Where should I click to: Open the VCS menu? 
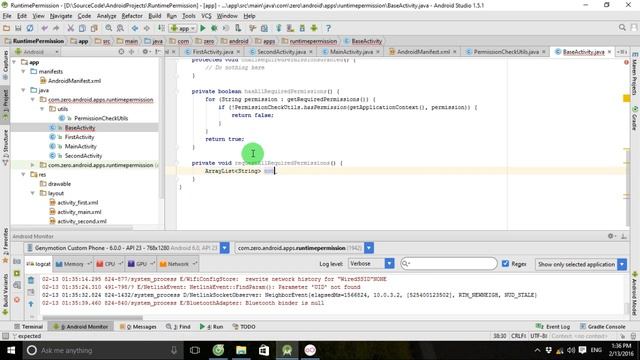point(206,16)
